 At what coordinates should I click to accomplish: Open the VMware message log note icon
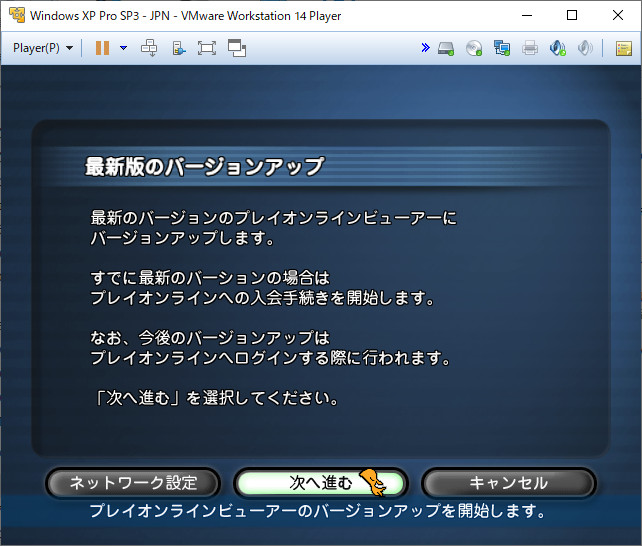pos(624,48)
